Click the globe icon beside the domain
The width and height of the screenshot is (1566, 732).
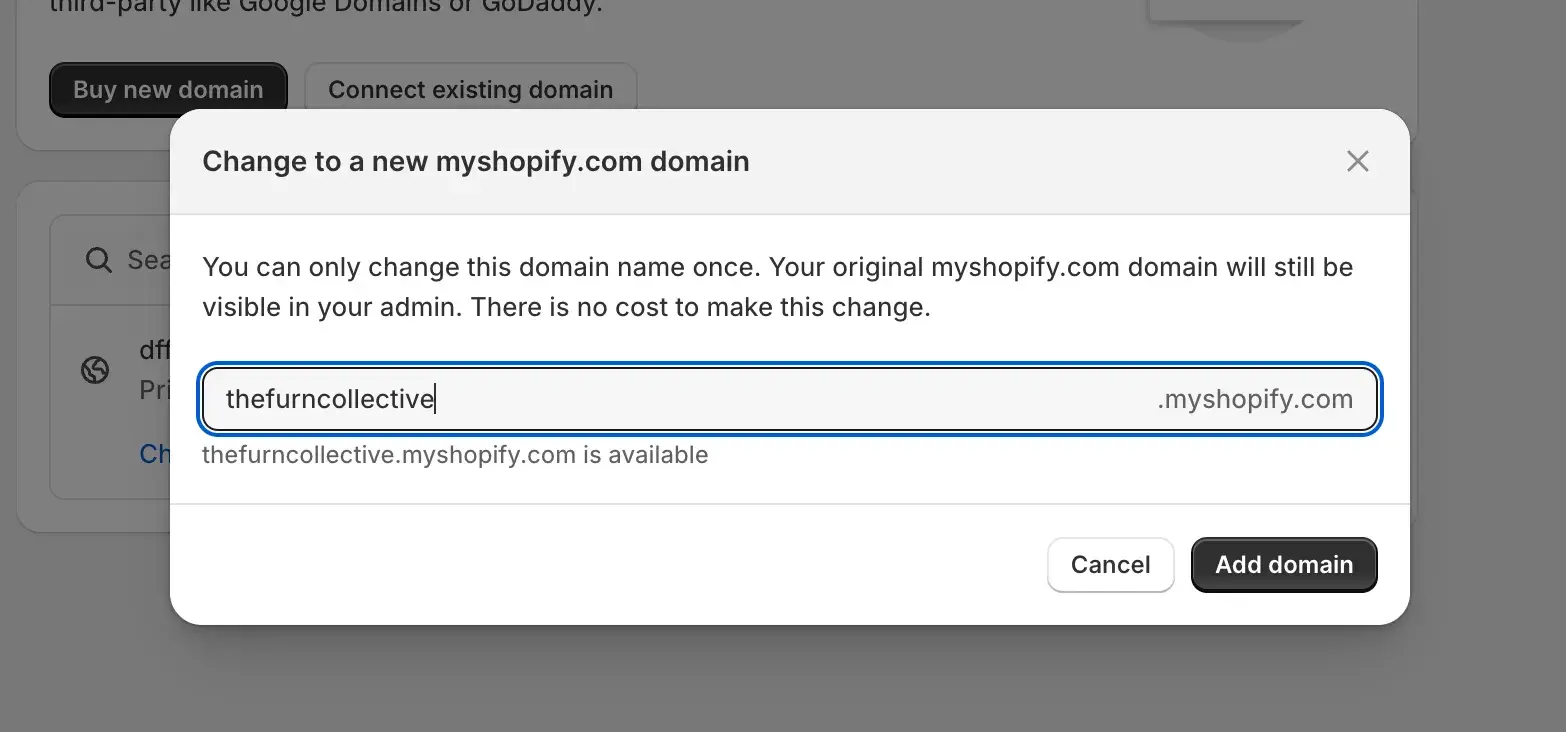[x=95, y=370]
